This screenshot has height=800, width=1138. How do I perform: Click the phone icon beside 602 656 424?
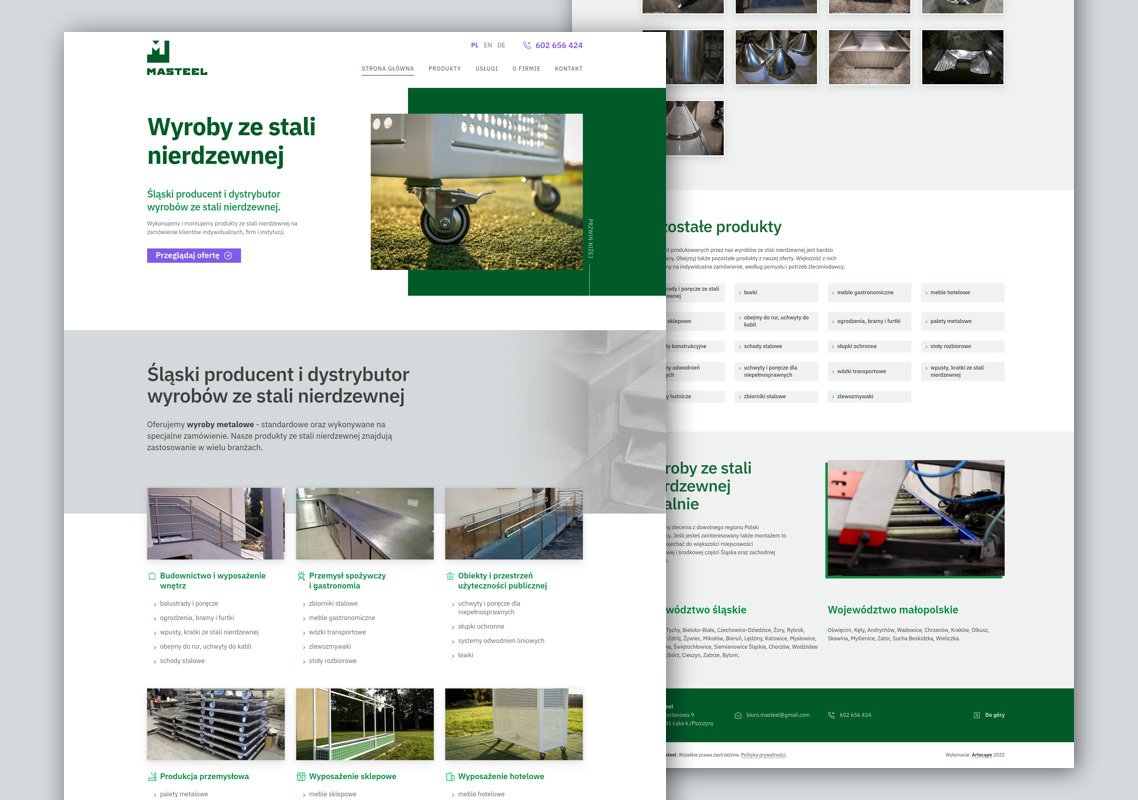[x=527, y=45]
